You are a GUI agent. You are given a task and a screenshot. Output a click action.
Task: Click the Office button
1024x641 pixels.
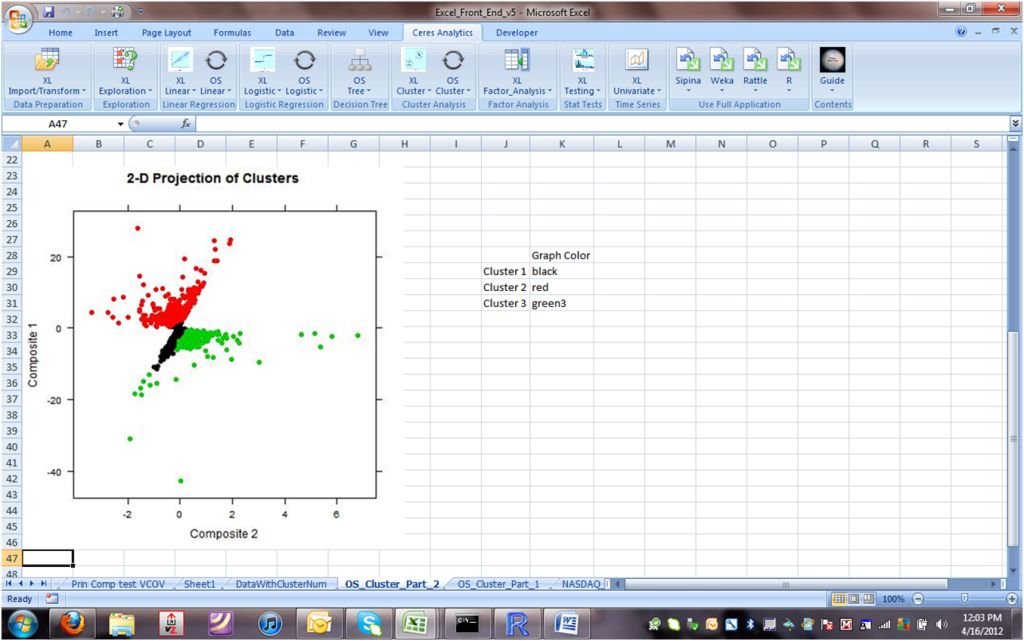tap(18, 18)
